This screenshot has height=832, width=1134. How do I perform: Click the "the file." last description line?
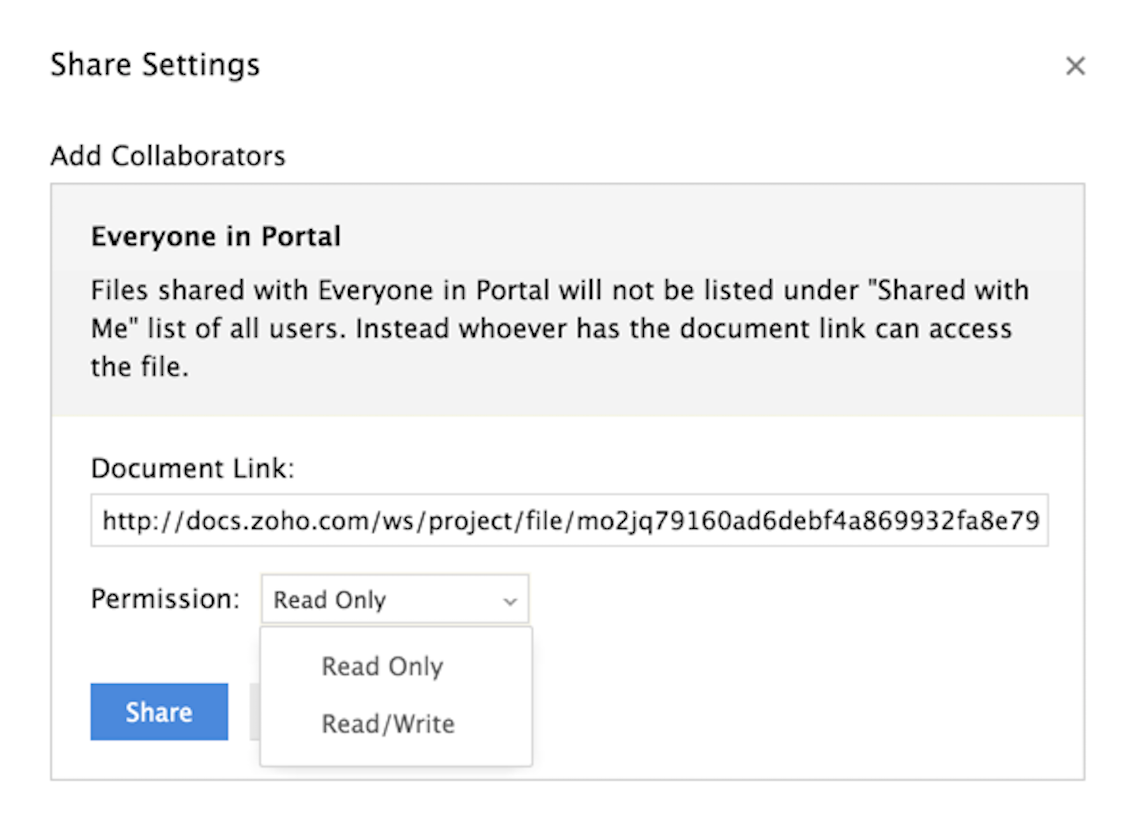(140, 367)
